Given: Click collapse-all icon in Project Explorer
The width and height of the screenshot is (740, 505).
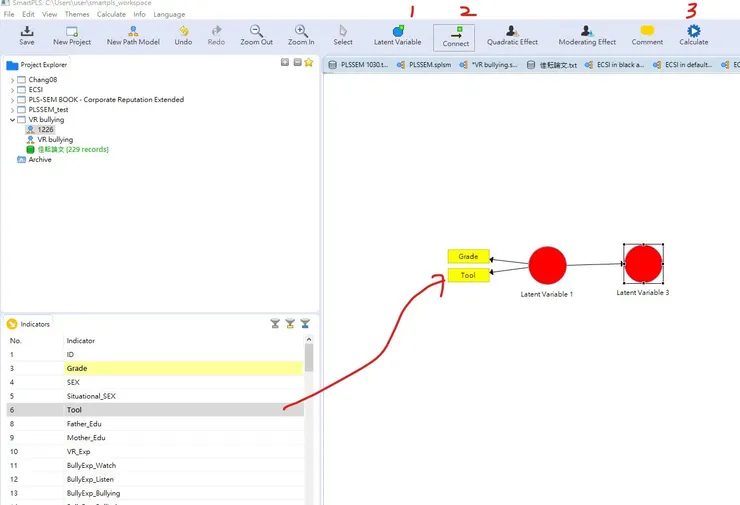Looking at the screenshot, I should click(x=297, y=62).
